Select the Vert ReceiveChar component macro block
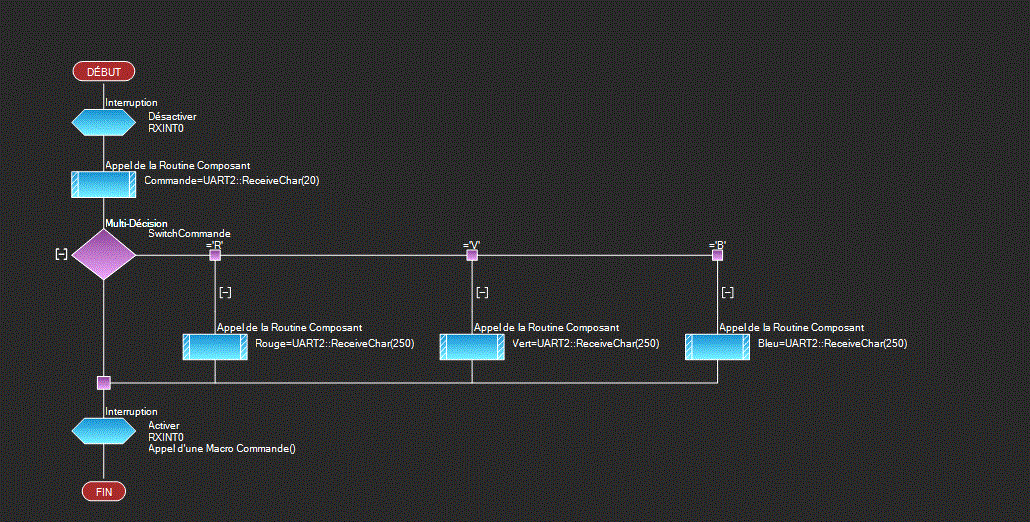Screen dimensions: 1030x522 (x=472, y=347)
